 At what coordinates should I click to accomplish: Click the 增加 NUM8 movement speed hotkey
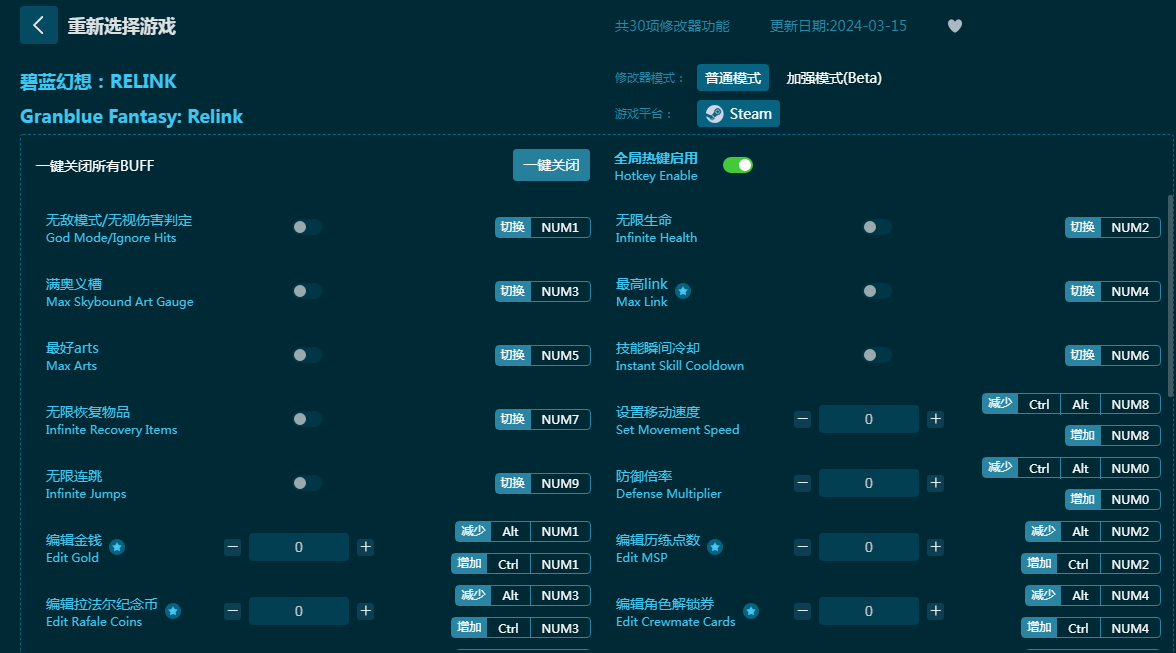pyautogui.click(x=1113, y=435)
